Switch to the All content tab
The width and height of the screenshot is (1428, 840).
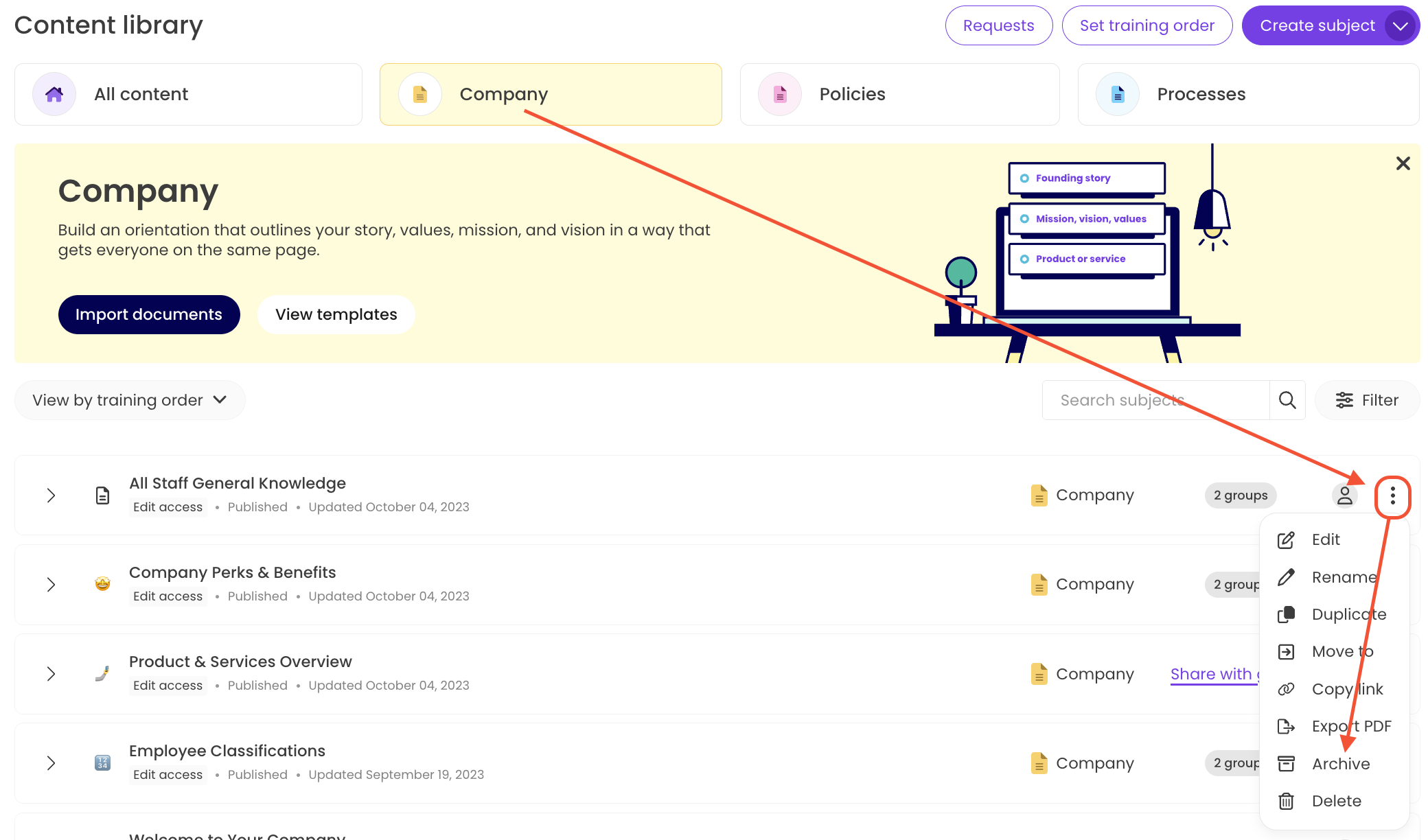(188, 95)
